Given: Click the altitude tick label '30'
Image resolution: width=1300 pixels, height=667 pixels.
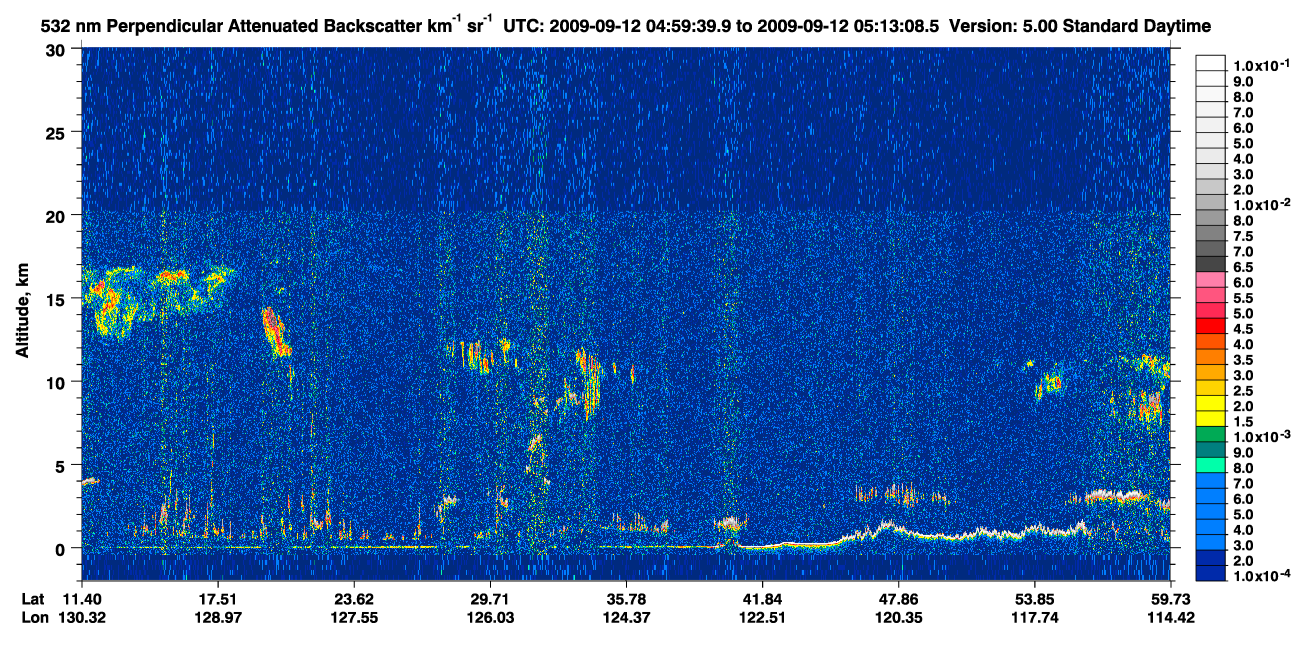Looking at the screenshot, I should click(58, 49).
